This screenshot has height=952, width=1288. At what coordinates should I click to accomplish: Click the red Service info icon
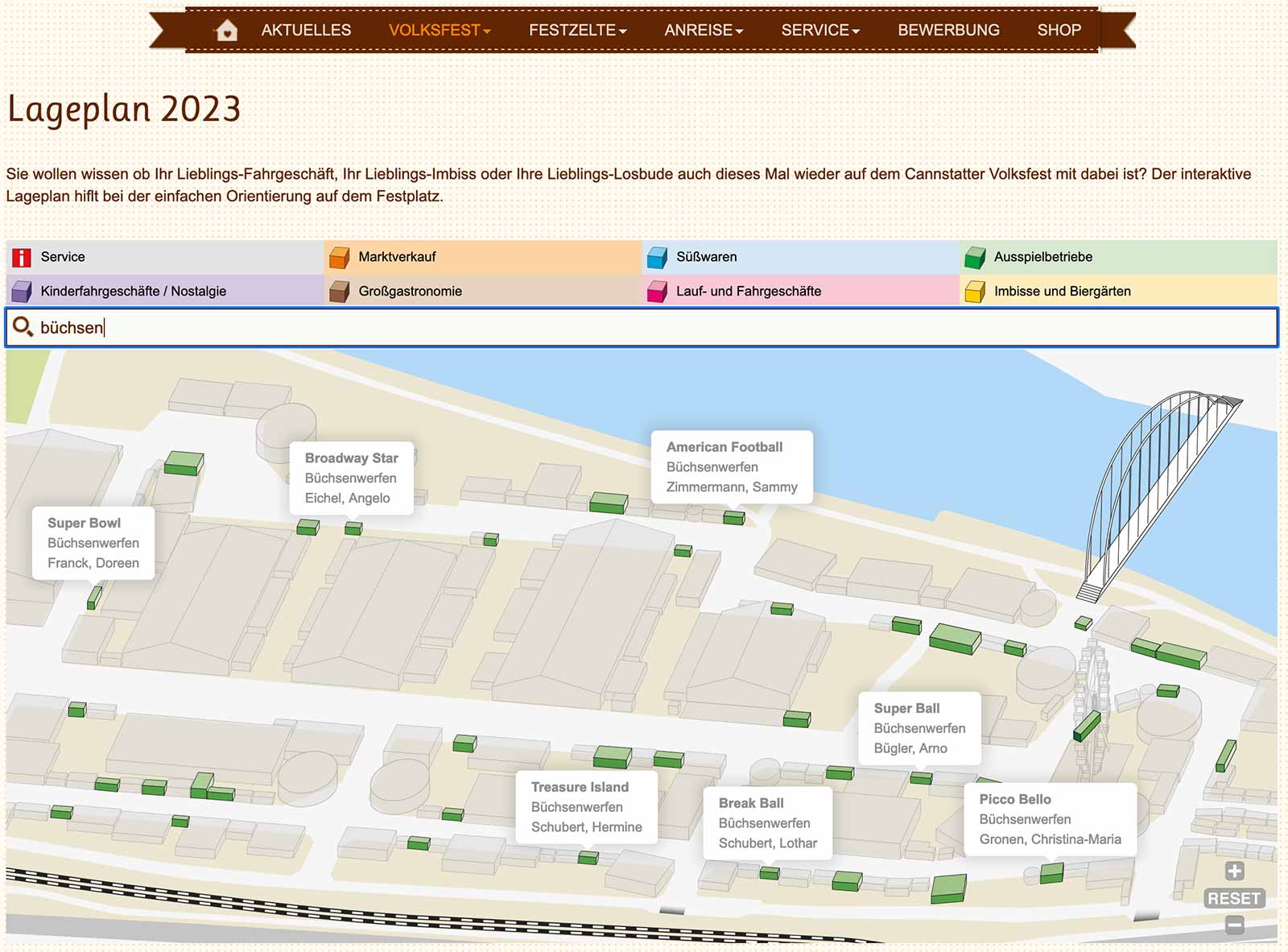pos(22,257)
